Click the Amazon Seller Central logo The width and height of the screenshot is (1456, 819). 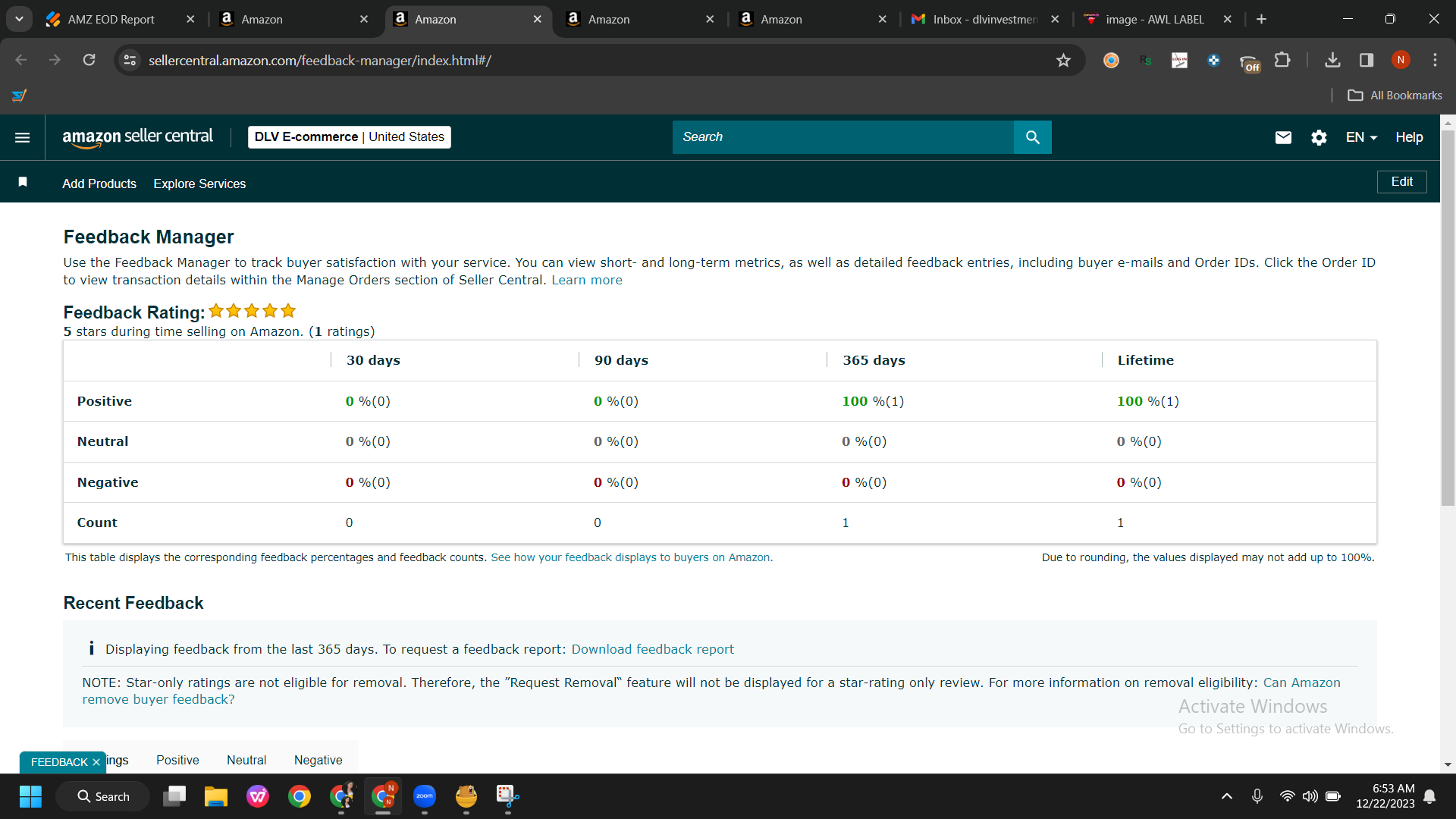click(x=137, y=137)
